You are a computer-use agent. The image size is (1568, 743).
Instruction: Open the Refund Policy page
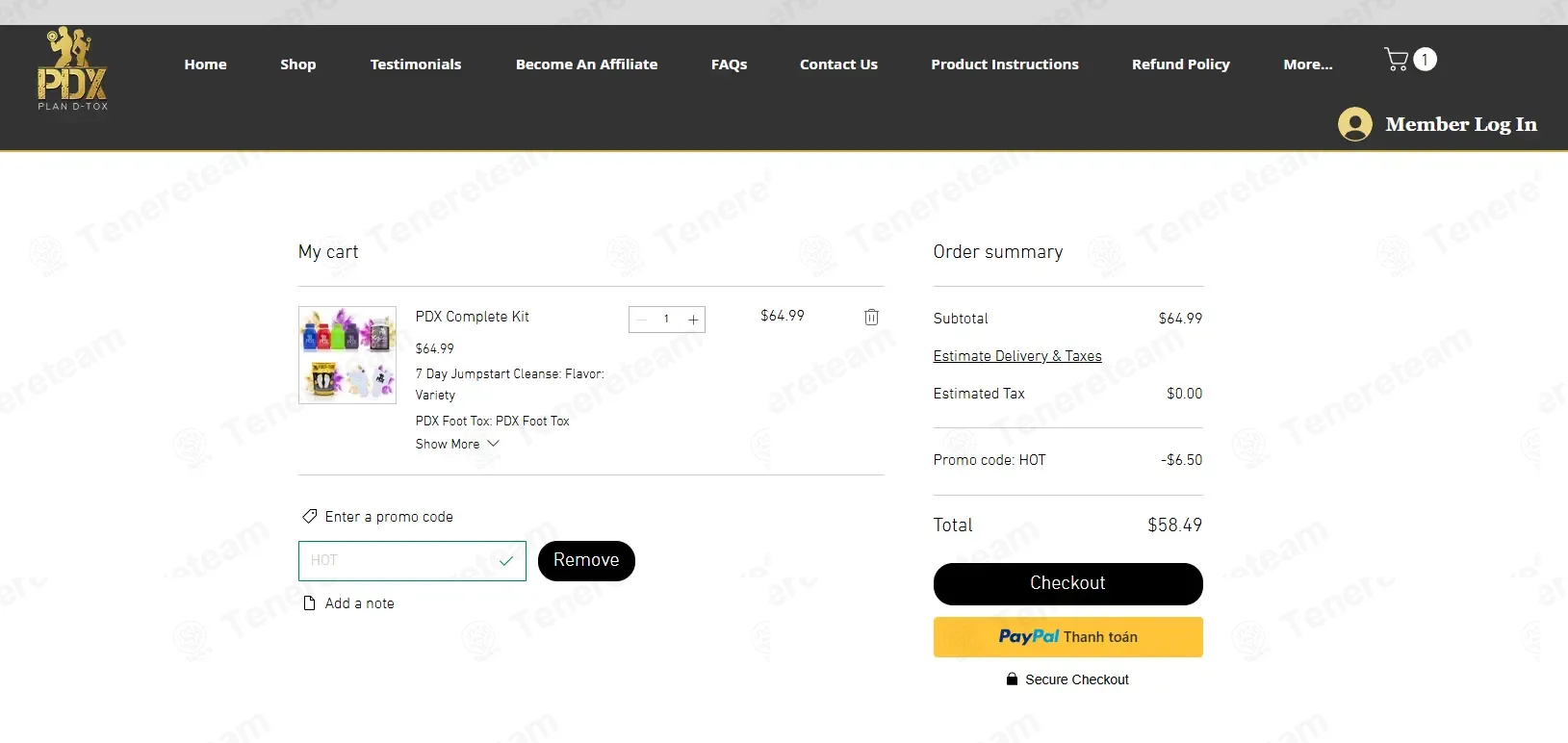(1181, 64)
